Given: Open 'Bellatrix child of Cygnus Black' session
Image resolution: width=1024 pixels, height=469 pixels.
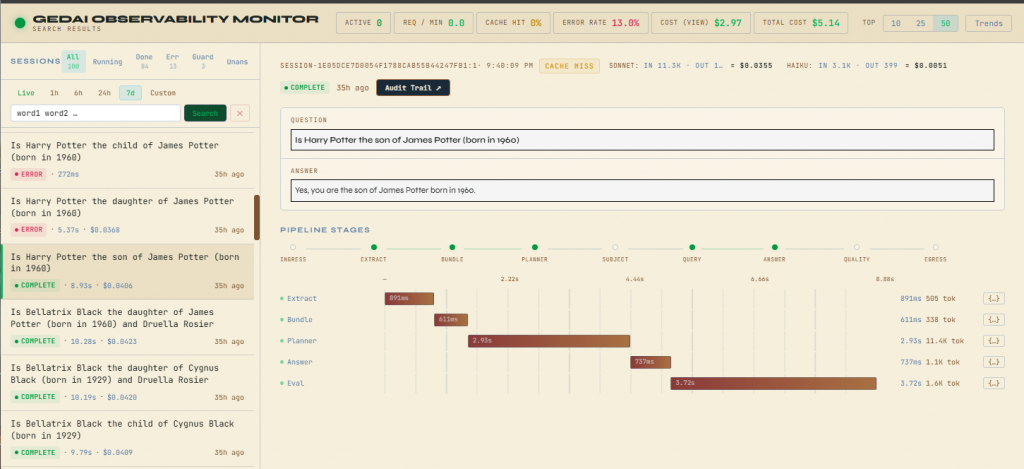Looking at the screenshot, I should (x=127, y=440).
